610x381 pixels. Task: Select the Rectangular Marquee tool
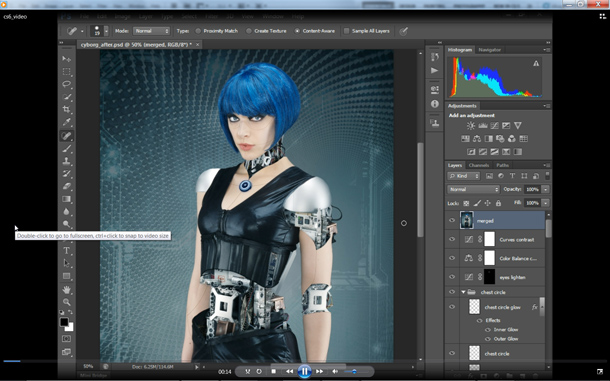(67, 72)
